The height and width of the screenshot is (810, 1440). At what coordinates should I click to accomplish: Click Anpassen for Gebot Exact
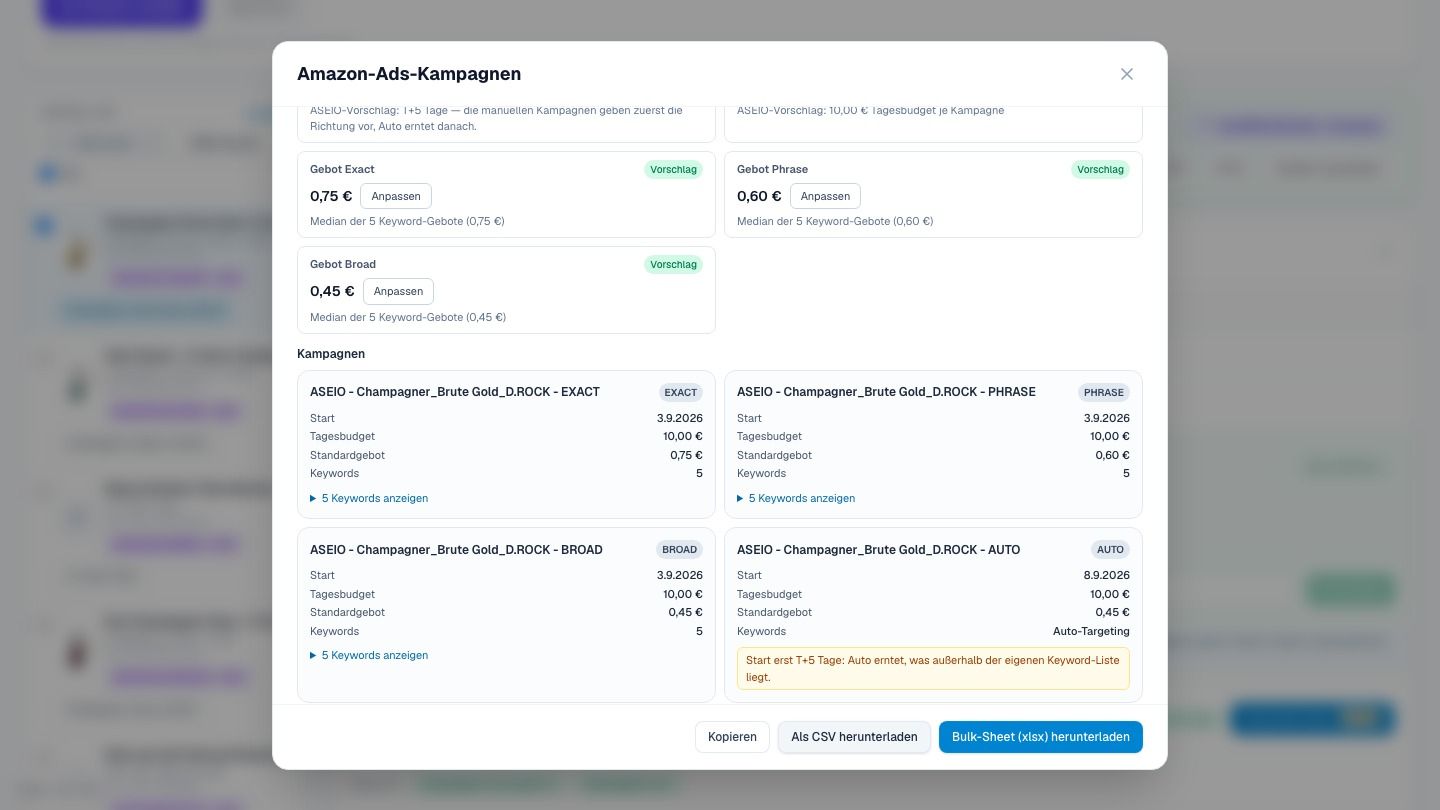coord(396,196)
